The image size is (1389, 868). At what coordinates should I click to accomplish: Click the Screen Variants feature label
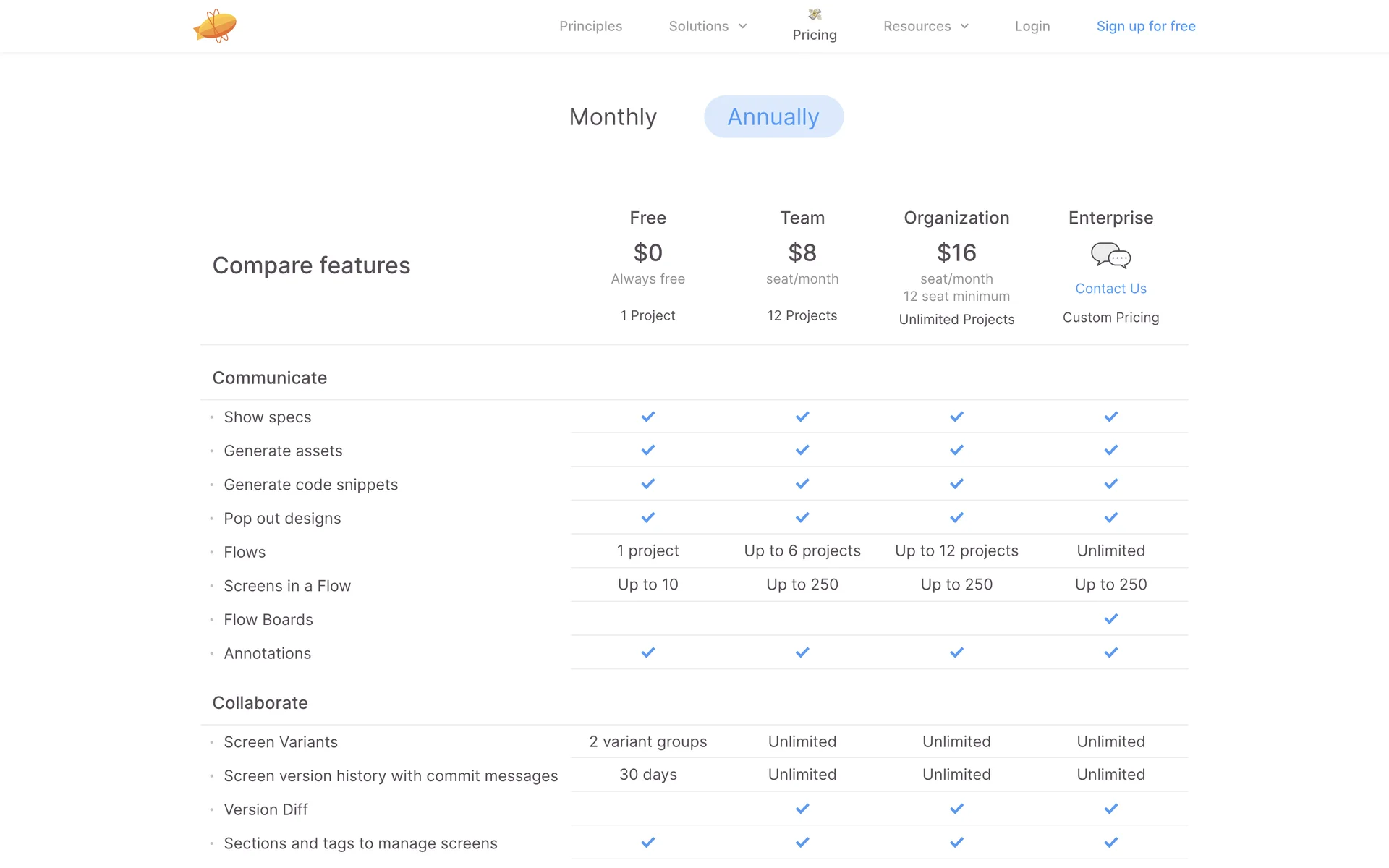(x=281, y=742)
